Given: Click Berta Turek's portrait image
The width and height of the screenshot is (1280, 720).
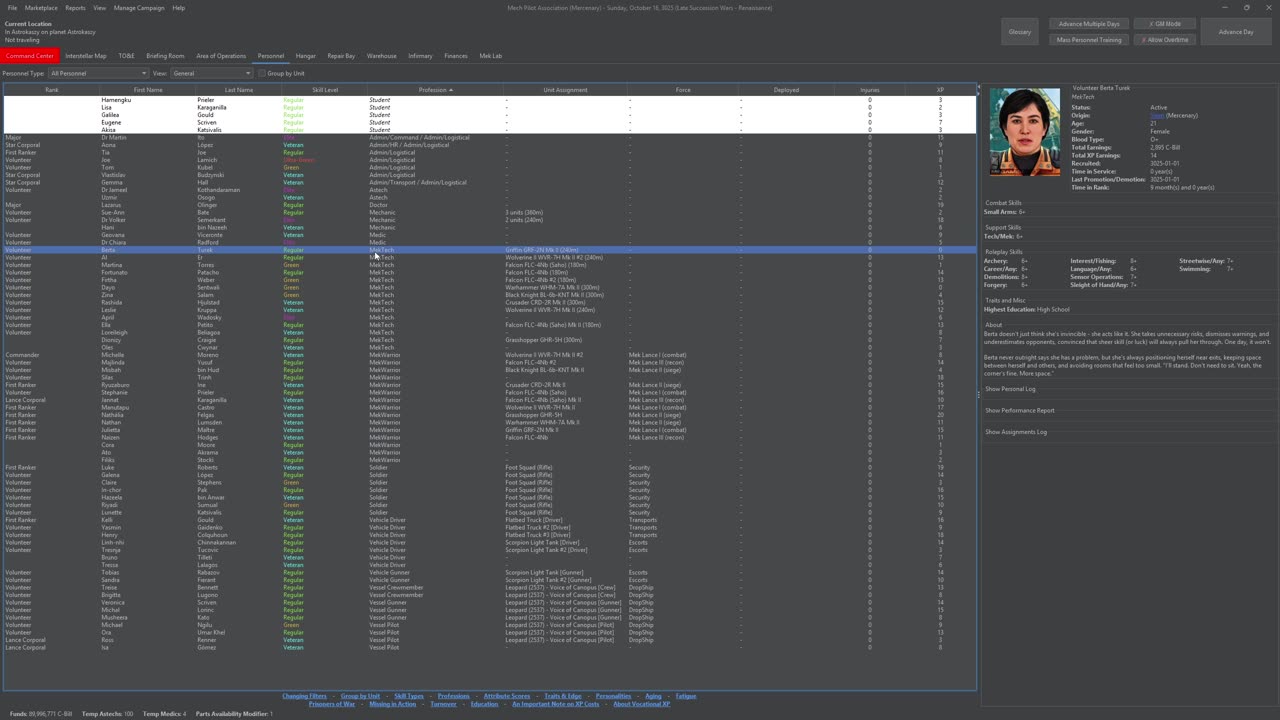Looking at the screenshot, I should [1024, 132].
